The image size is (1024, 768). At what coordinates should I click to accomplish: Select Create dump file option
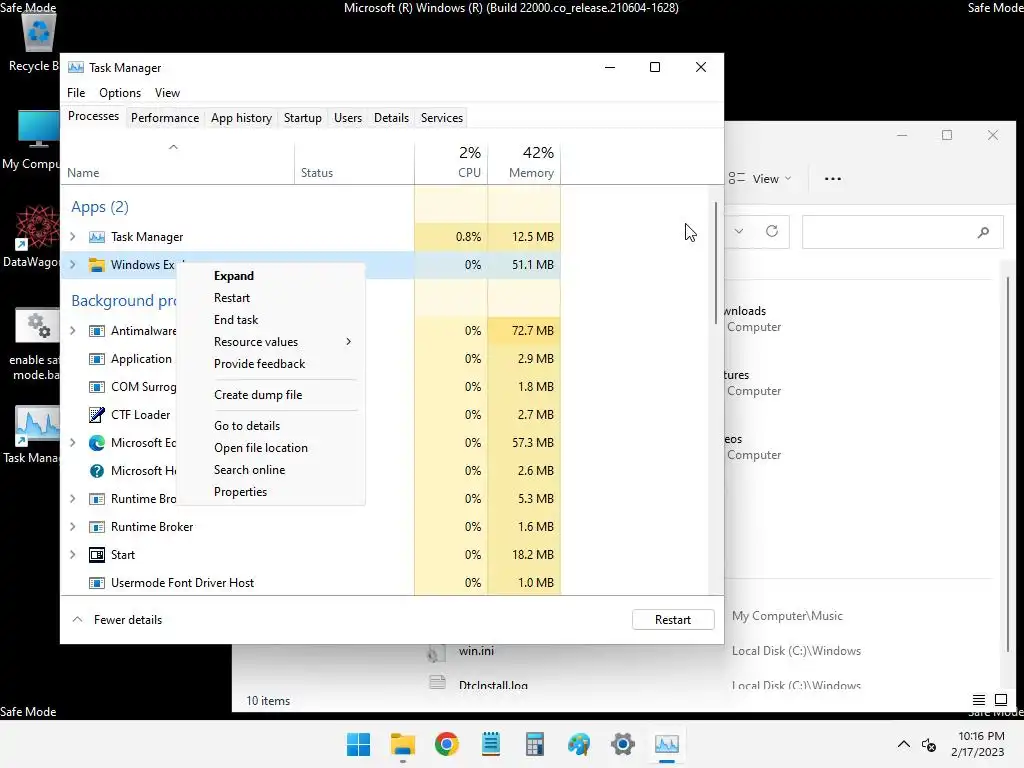(258, 394)
